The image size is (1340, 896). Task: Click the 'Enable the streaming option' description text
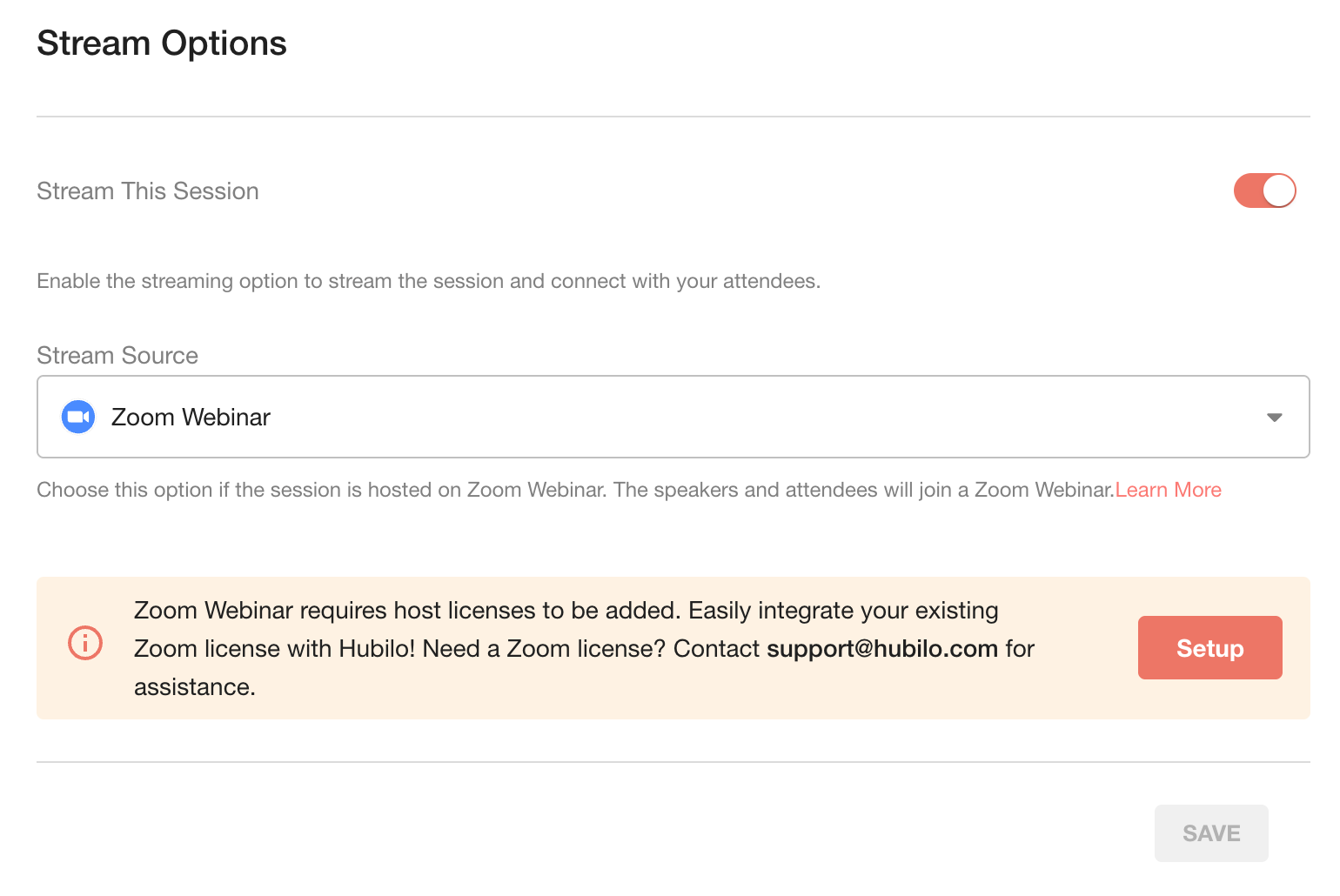click(429, 282)
